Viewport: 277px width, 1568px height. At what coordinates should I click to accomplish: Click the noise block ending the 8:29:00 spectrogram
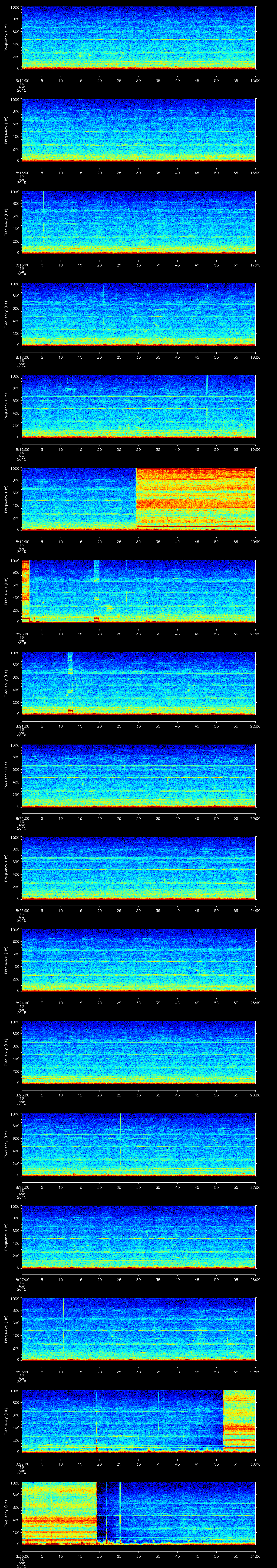239,1422
